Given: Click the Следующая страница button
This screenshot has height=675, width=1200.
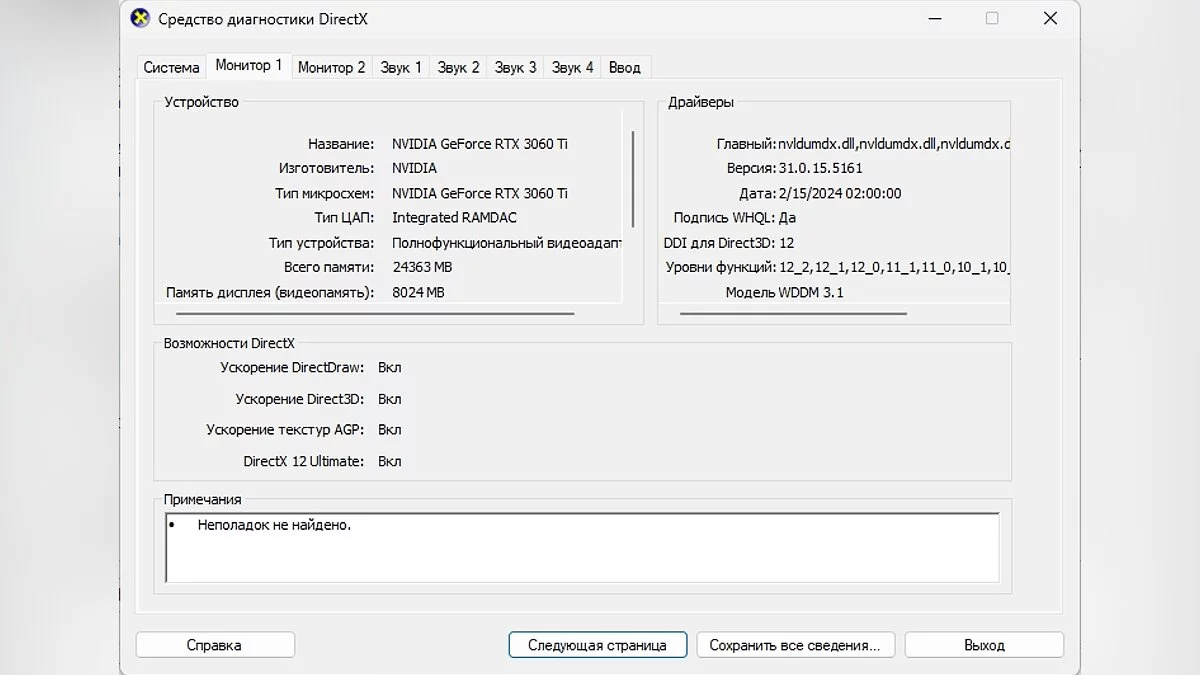Looking at the screenshot, I should pos(597,645).
